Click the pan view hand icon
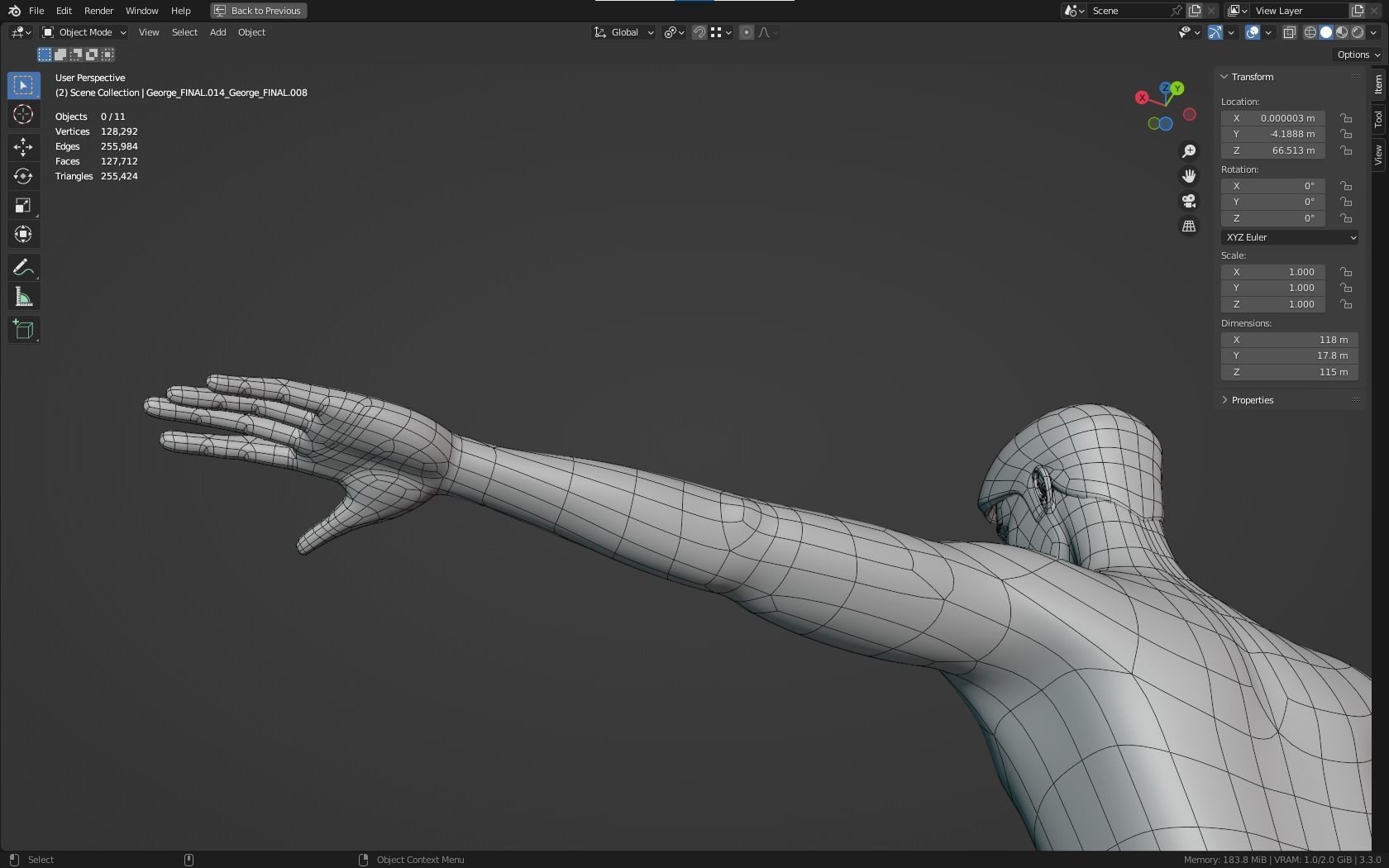1389x868 pixels. click(1189, 176)
